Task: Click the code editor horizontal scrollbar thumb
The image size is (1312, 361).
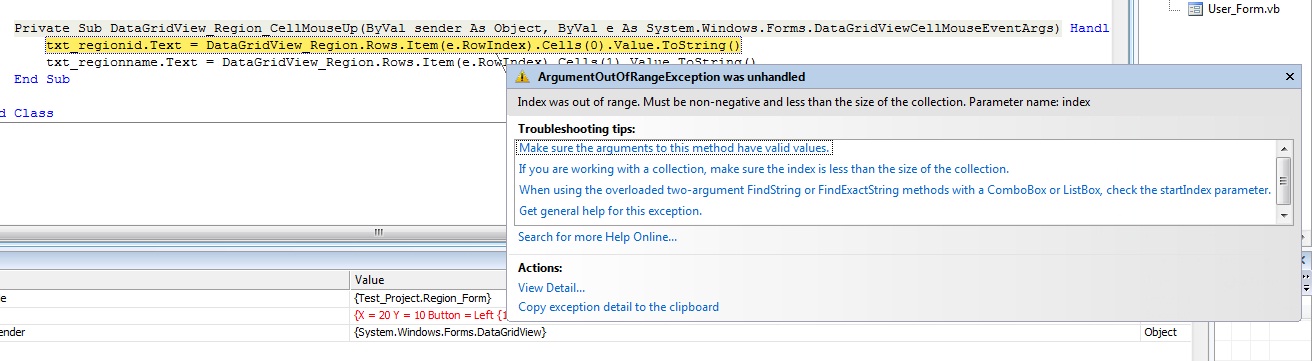Action: 379,232
